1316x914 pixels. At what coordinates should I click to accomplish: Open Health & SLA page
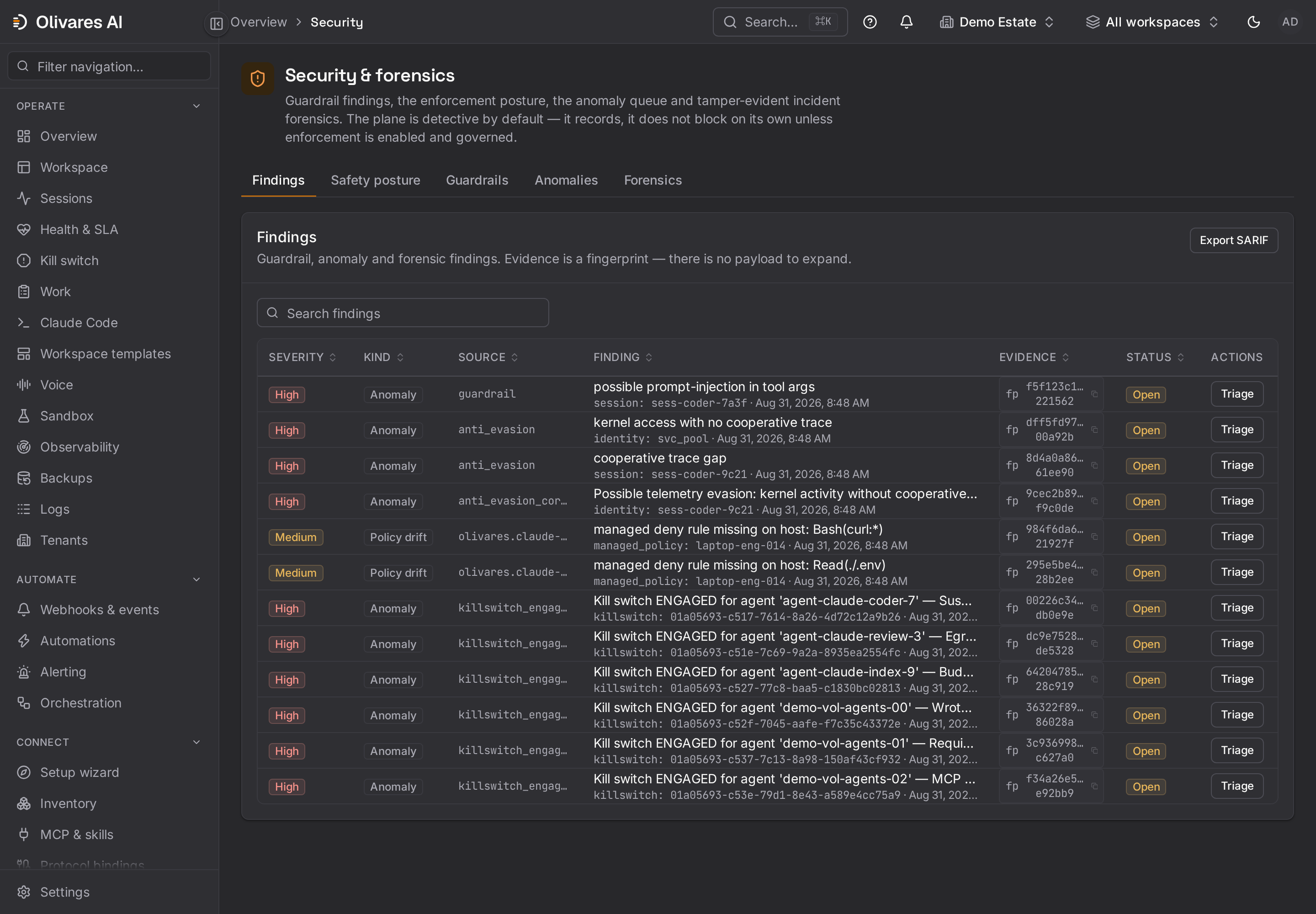(x=109, y=230)
